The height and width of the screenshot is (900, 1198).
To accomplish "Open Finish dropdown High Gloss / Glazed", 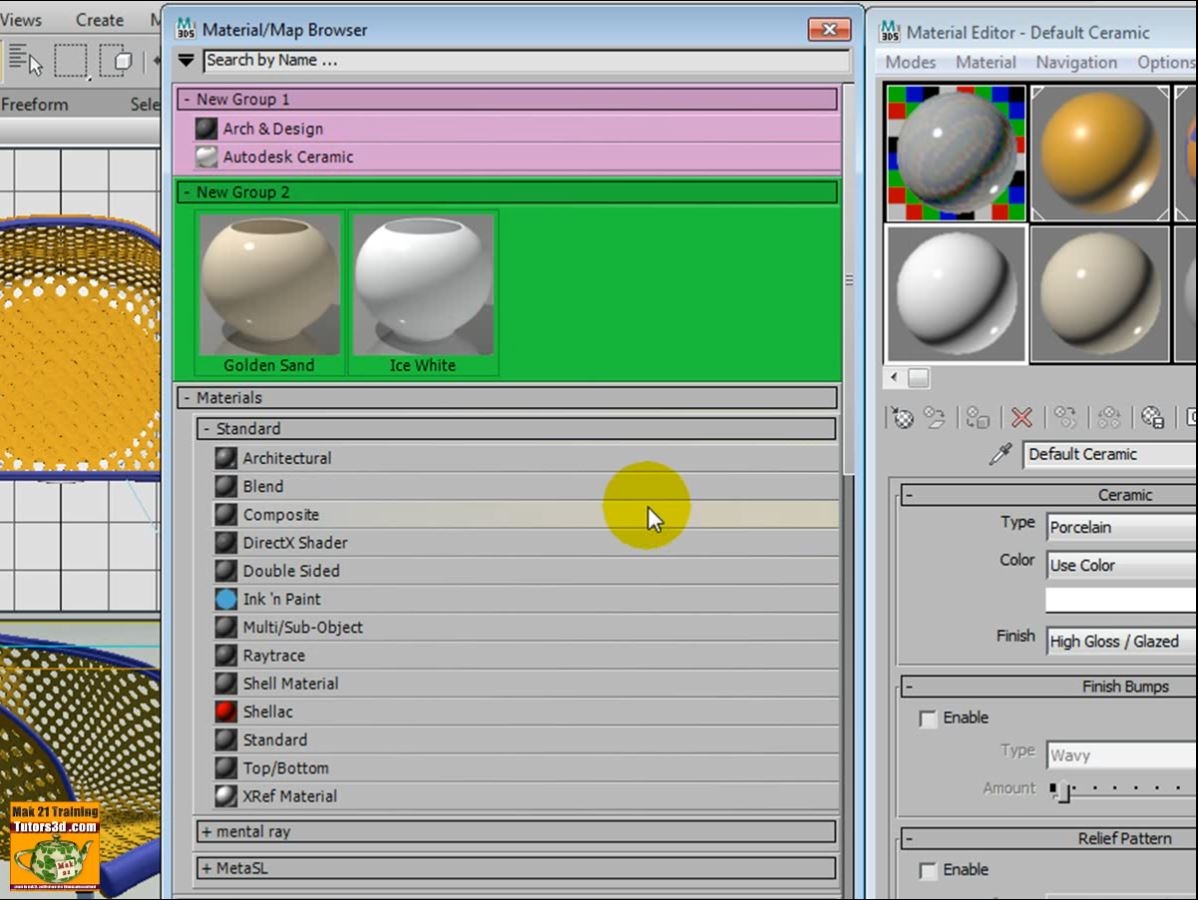I will 1122,641.
